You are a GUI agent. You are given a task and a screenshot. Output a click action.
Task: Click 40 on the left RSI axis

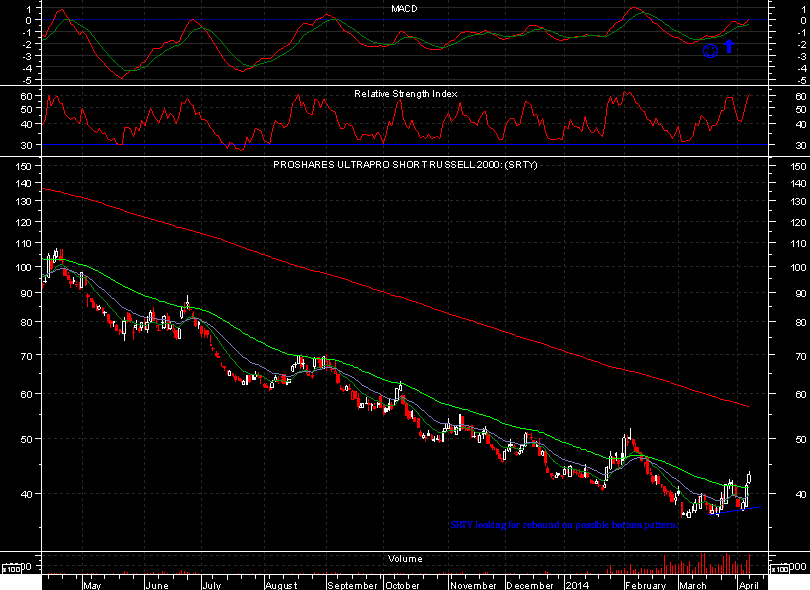27,124
